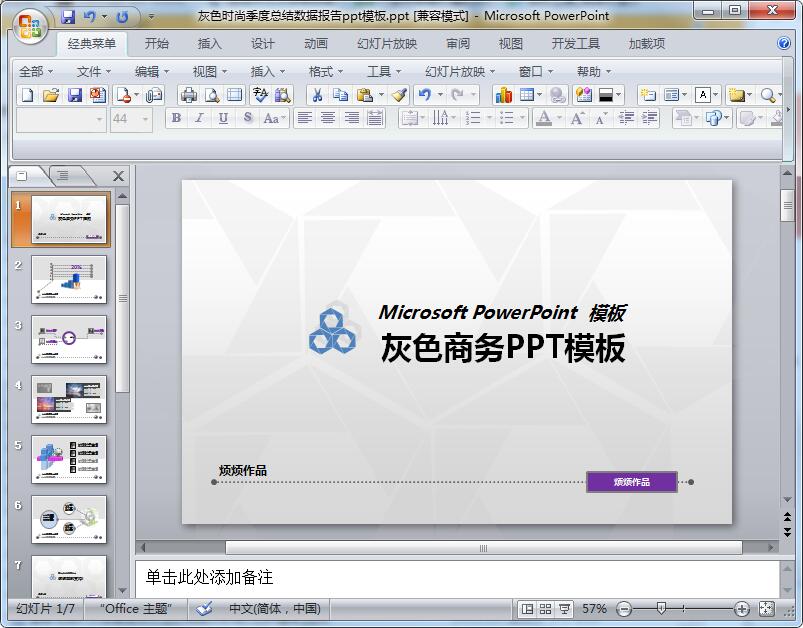
Task: Select slide 3 thumbnail
Action: [x=69, y=339]
